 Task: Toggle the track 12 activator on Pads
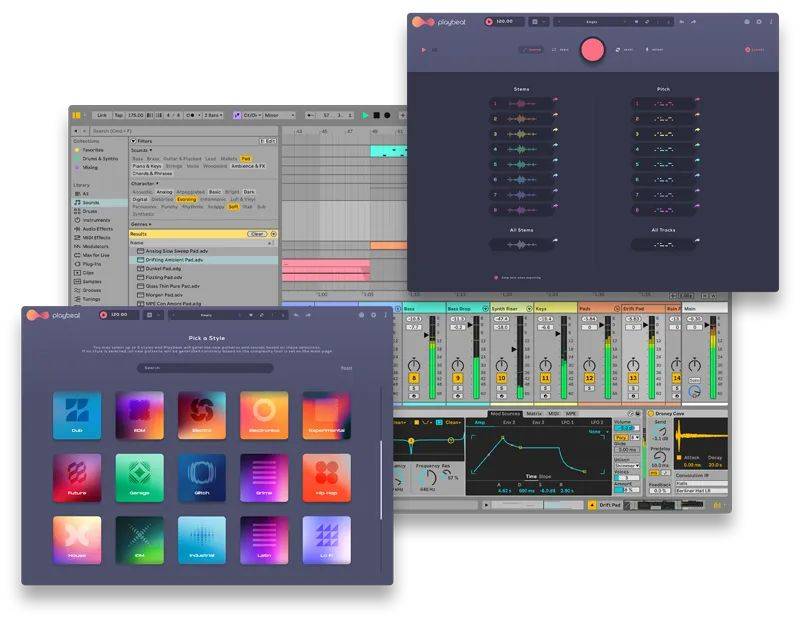(589, 378)
